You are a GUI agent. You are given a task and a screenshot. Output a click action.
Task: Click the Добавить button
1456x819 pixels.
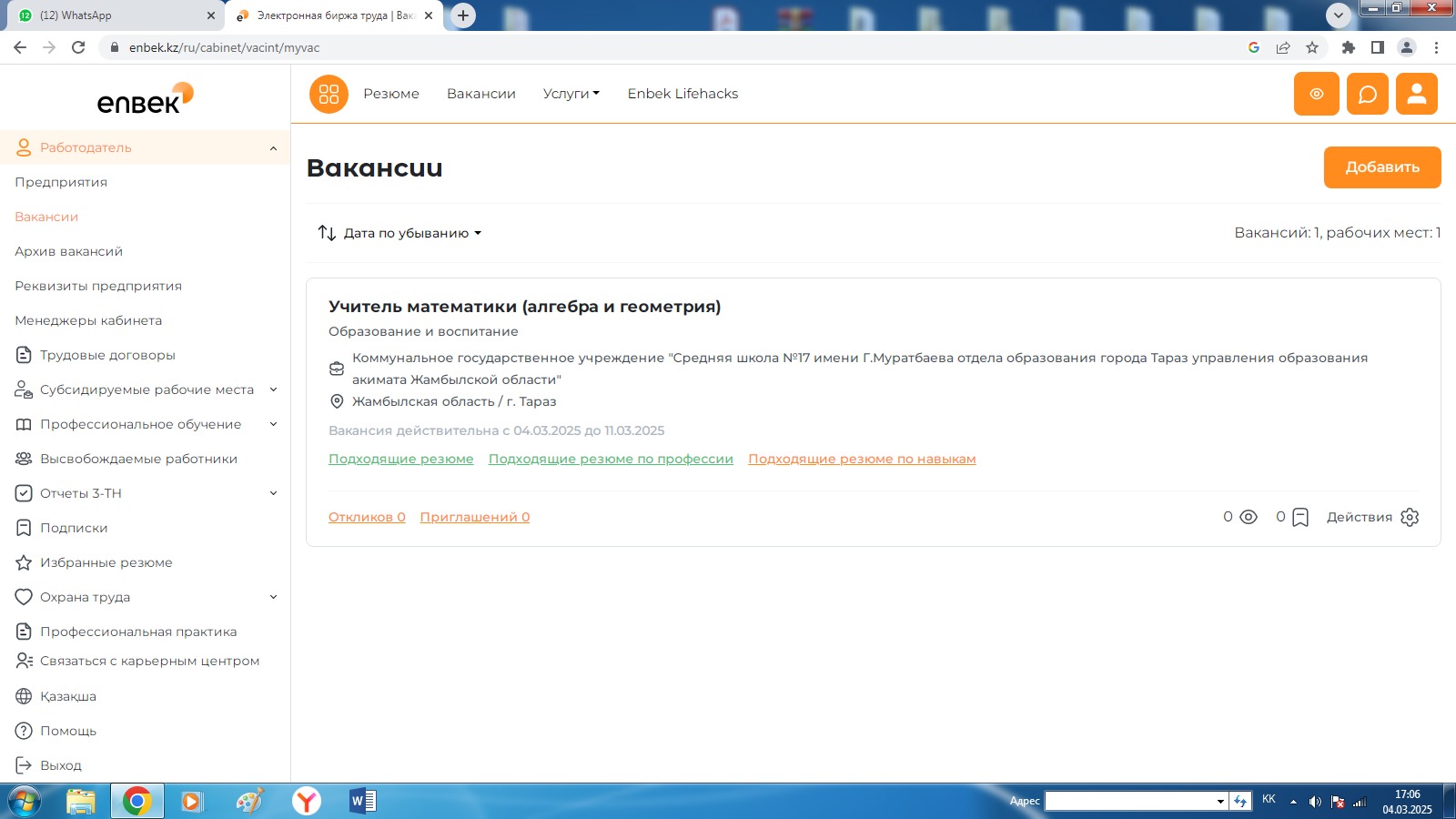(x=1382, y=167)
